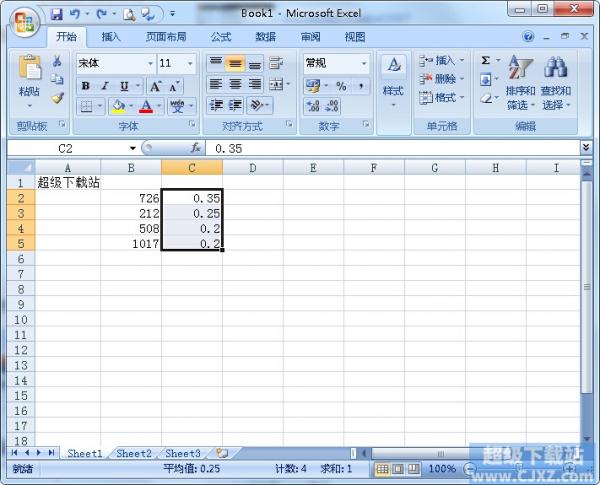
Task: Increase the cell indent
Action: pos(235,105)
